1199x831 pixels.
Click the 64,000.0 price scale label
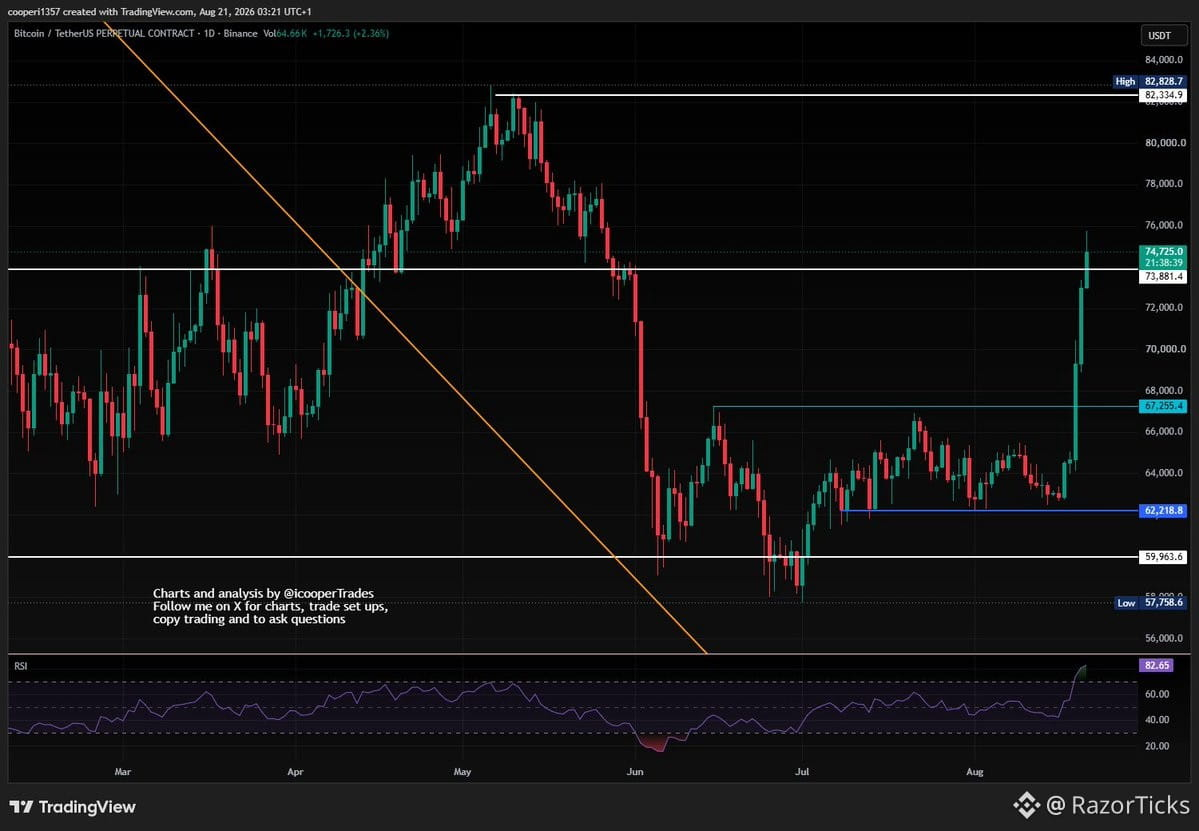tap(1165, 472)
